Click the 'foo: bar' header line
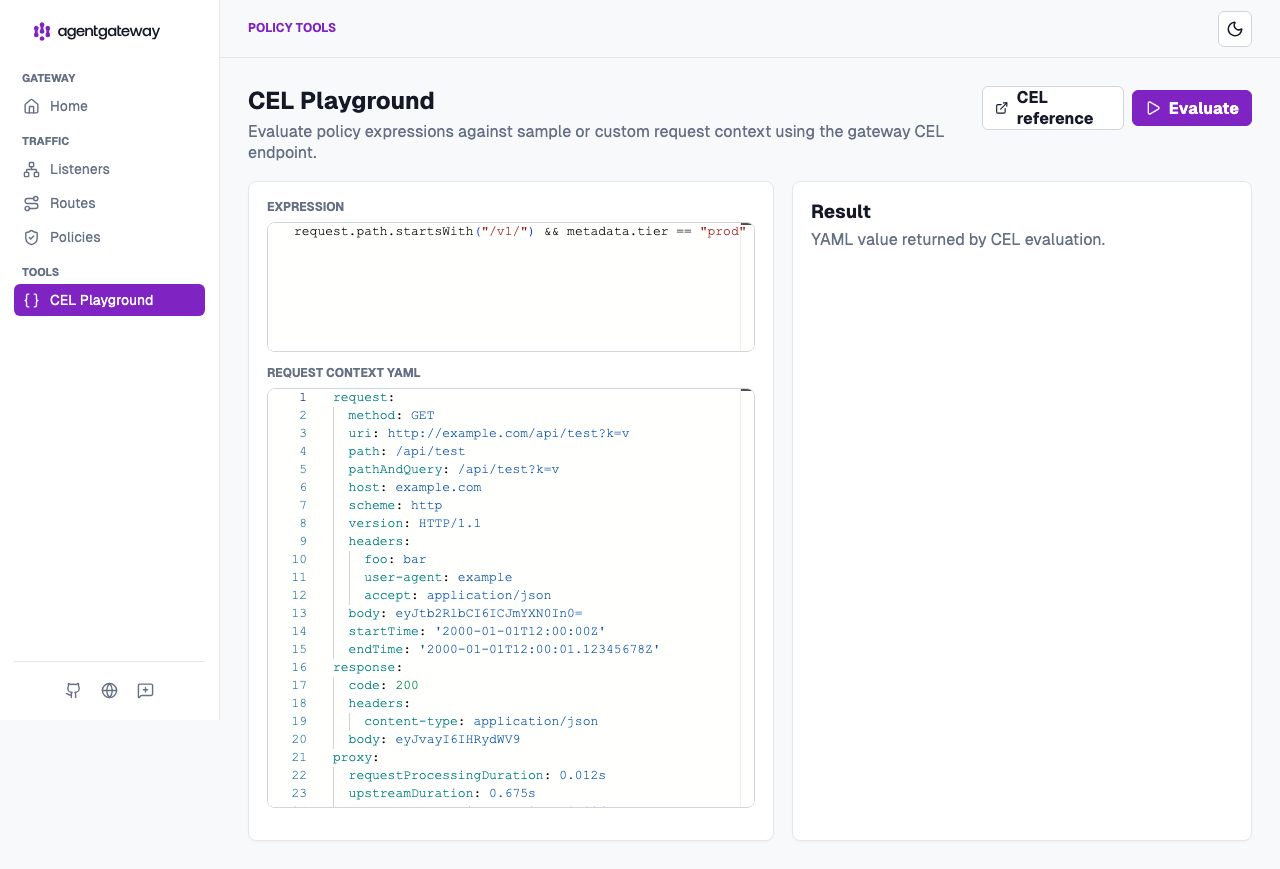 click(395, 559)
